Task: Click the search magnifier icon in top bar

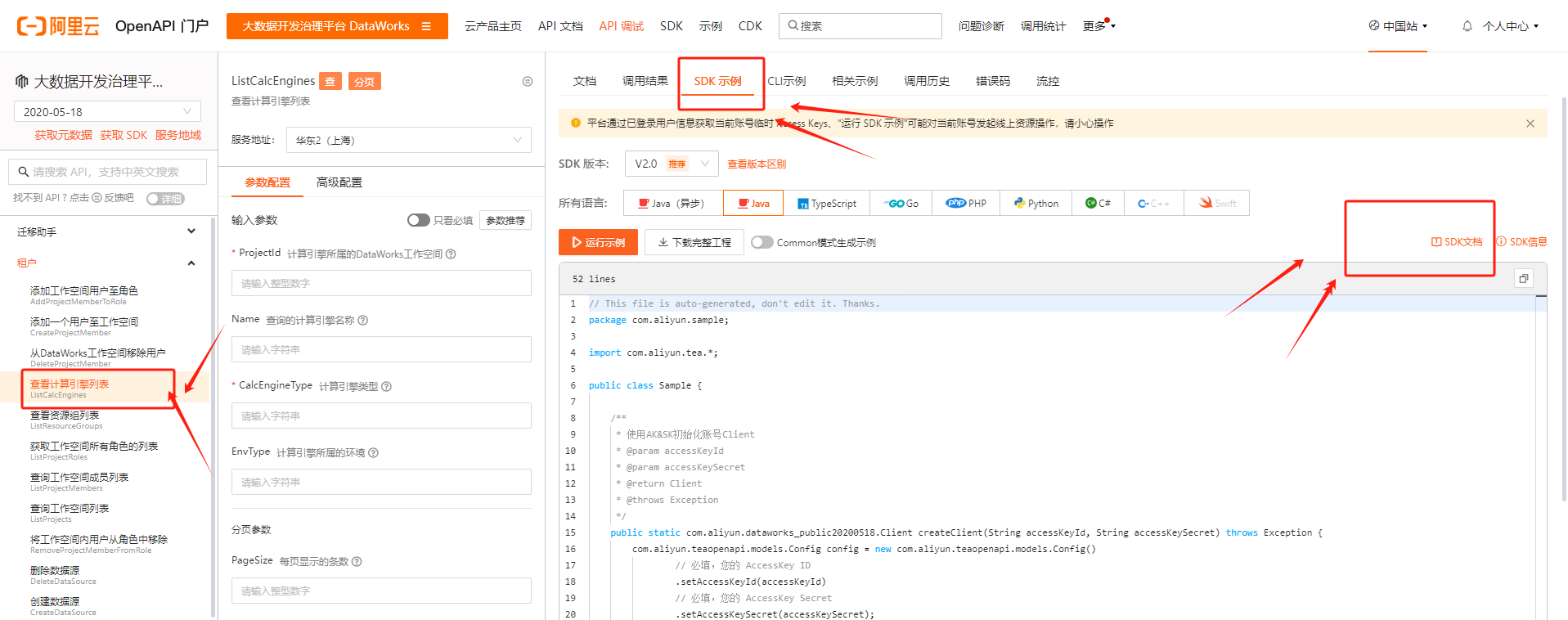Action: 793,25
